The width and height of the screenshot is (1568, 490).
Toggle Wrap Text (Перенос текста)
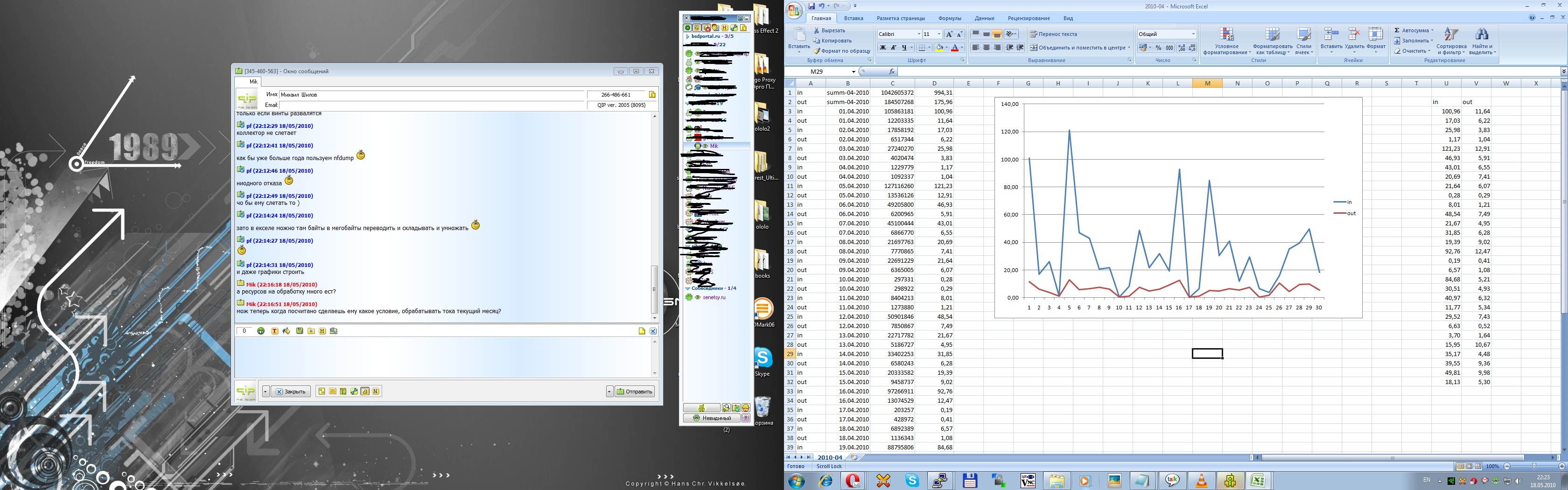pyautogui.click(x=1053, y=34)
